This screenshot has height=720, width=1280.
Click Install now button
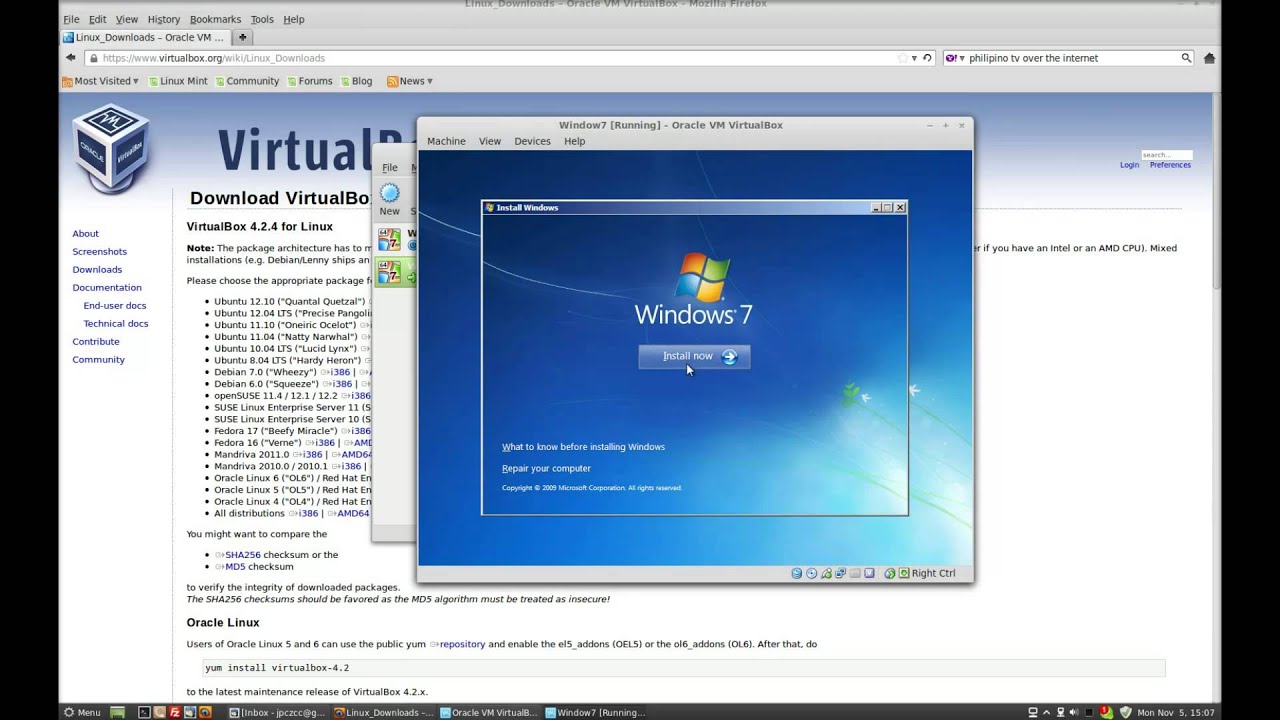click(x=694, y=356)
